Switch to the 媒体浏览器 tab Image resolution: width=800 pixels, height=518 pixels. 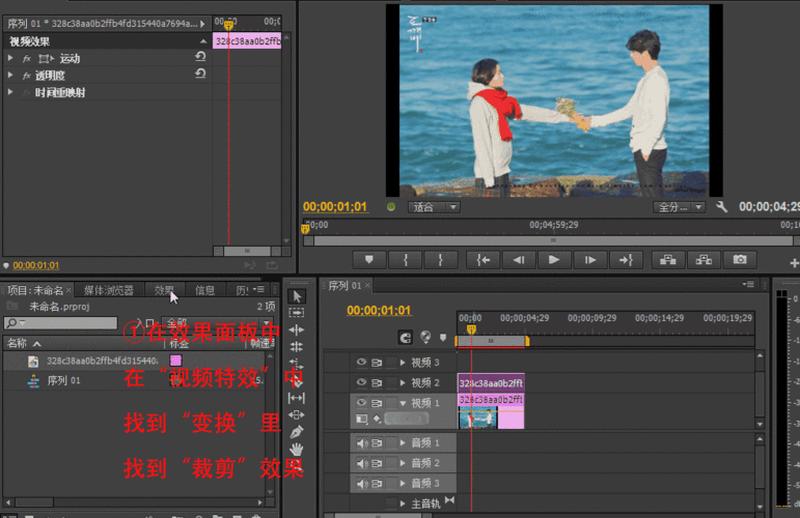click(x=109, y=290)
